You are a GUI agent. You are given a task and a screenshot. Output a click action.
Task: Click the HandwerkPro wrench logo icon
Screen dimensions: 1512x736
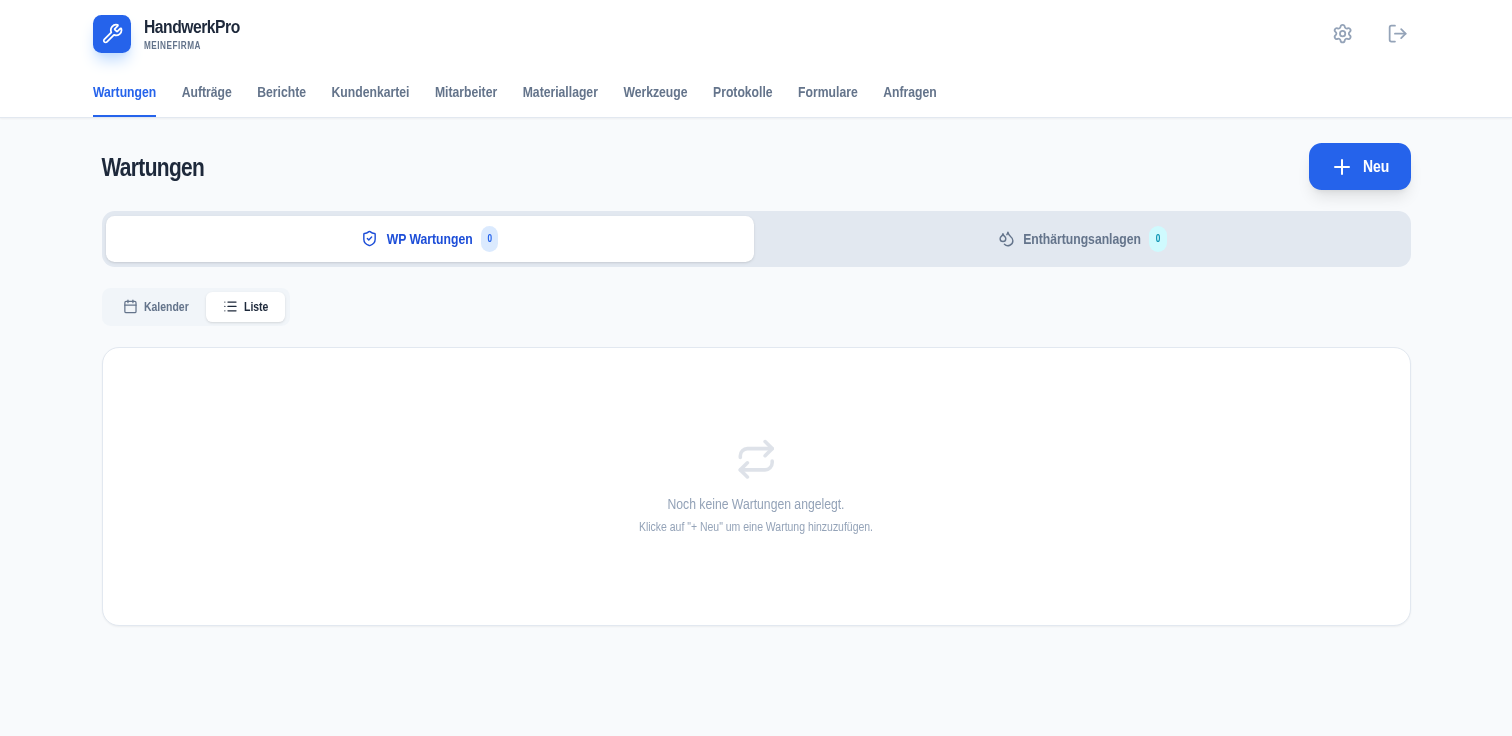click(x=112, y=34)
